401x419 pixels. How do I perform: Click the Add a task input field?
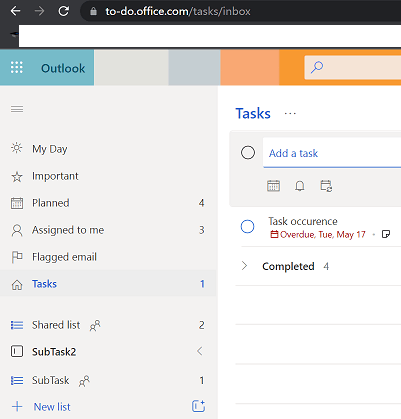(x=332, y=153)
